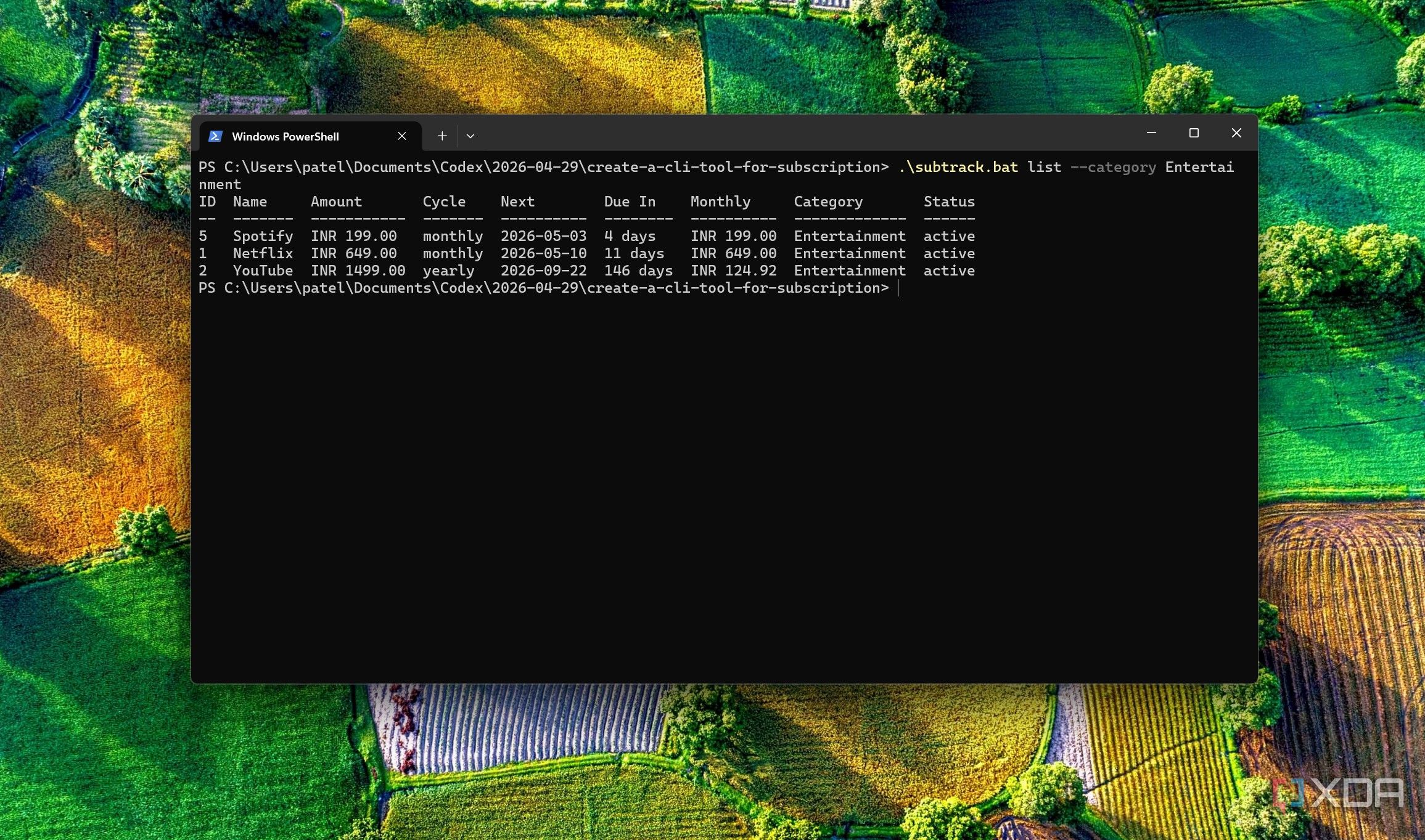The width and height of the screenshot is (1425, 840).
Task: Click the Spotify name cell
Action: pos(263,236)
